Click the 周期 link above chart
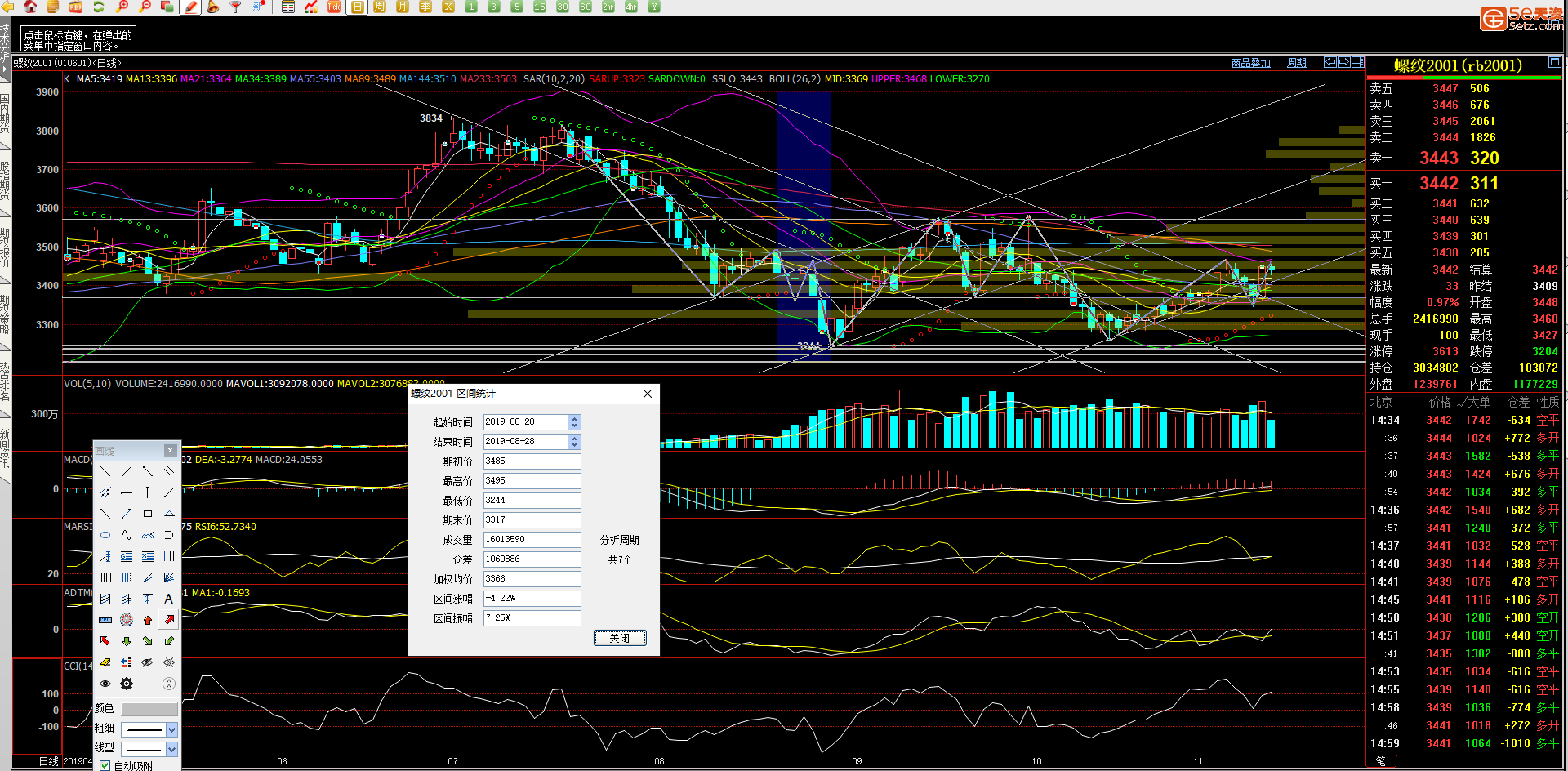The width and height of the screenshot is (1568, 771). point(1297,63)
